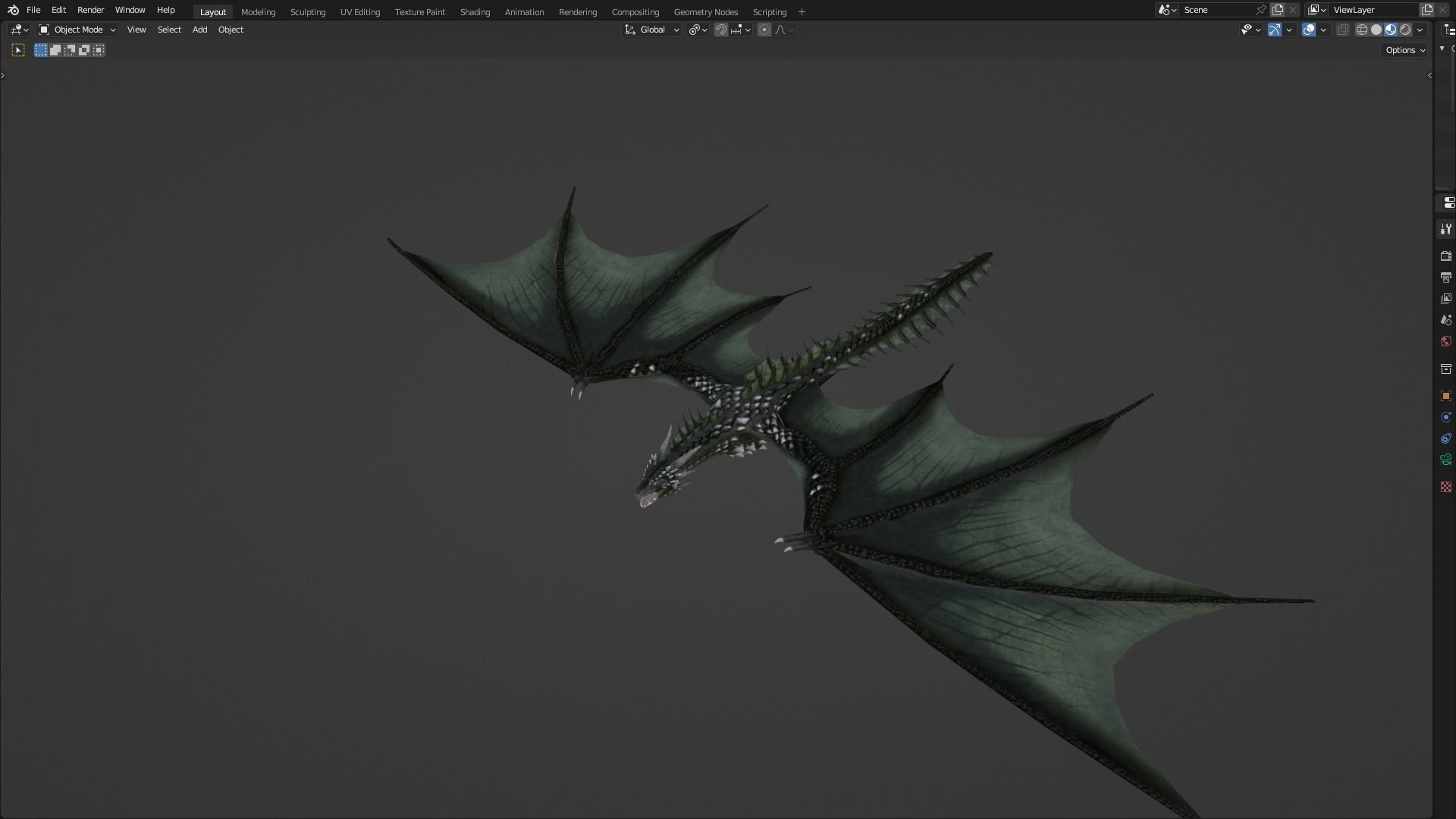1456x819 pixels.
Task: Open the Render menu
Action: pyautogui.click(x=90, y=10)
